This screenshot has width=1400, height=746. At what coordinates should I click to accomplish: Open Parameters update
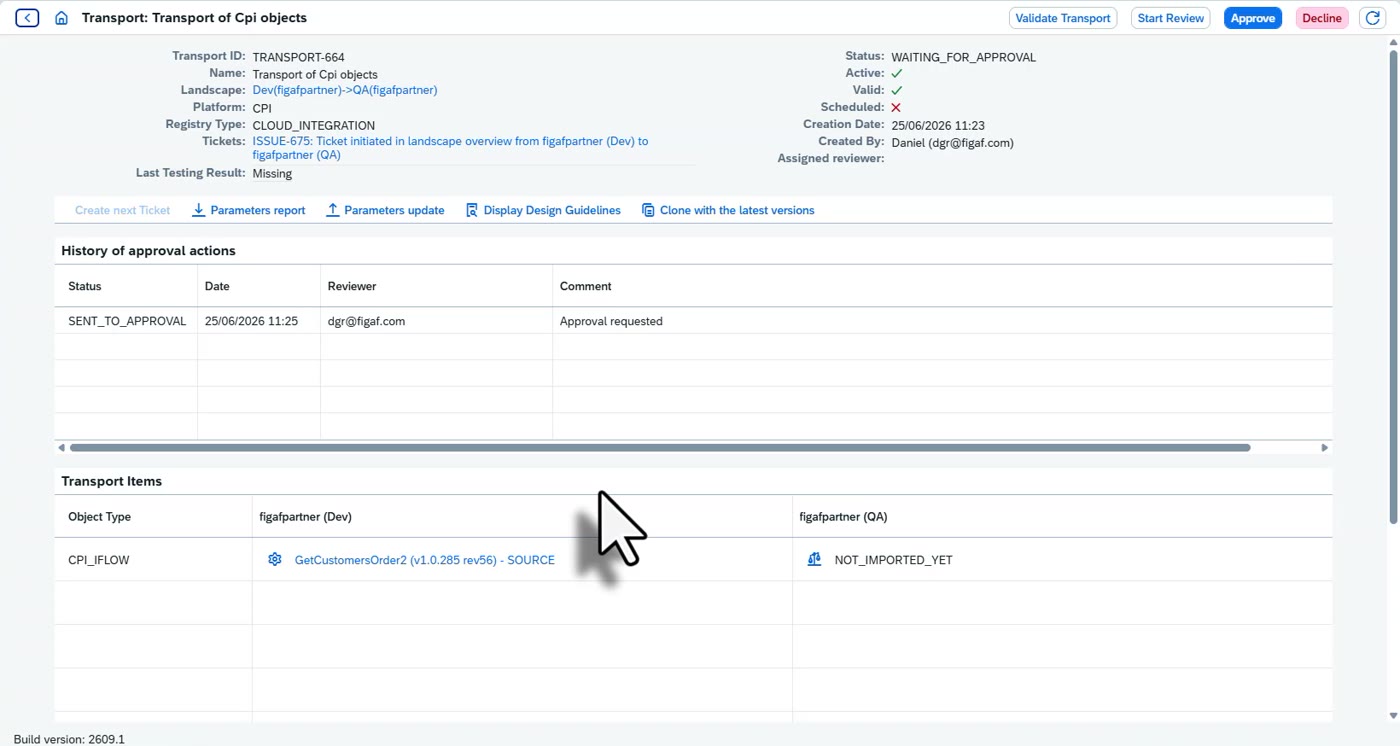click(385, 210)
